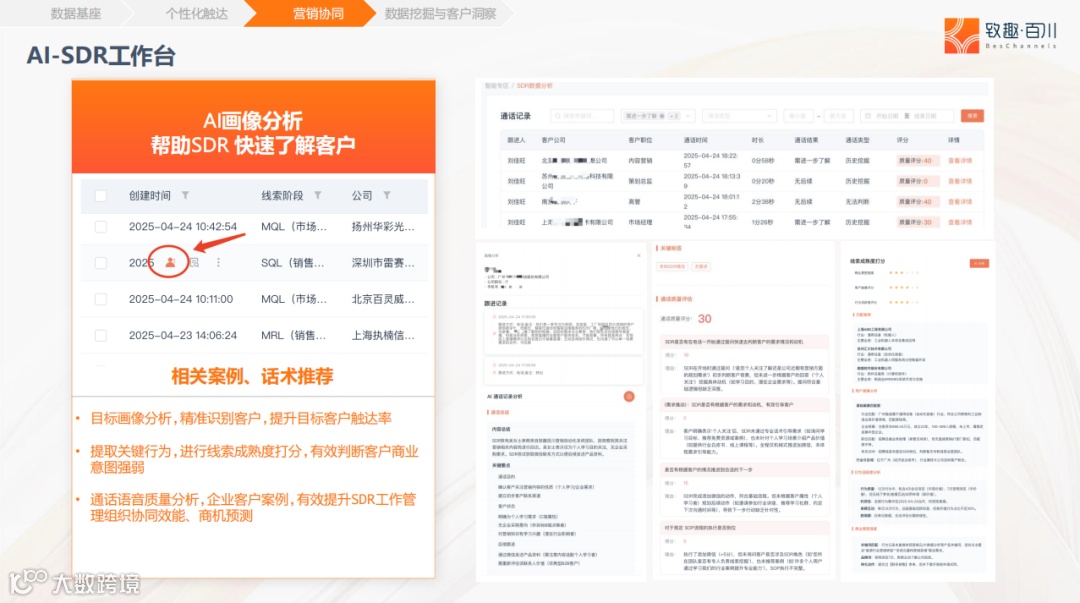Check the box for the 北京百灵威 row
Image resolution: width=1080 pixels, height=603 pixels.
(x=101, y=299)
